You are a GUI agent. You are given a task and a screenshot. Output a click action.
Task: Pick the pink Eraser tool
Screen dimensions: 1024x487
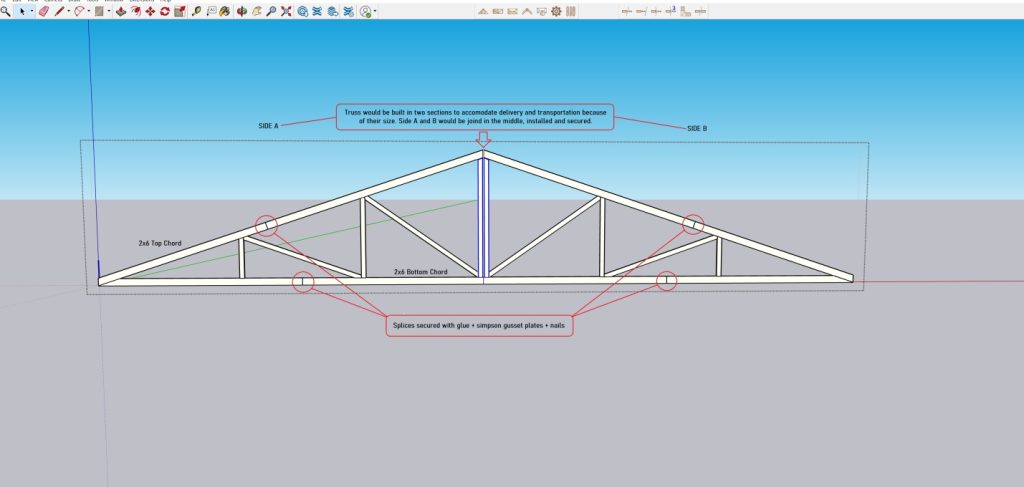click(44, 11)
